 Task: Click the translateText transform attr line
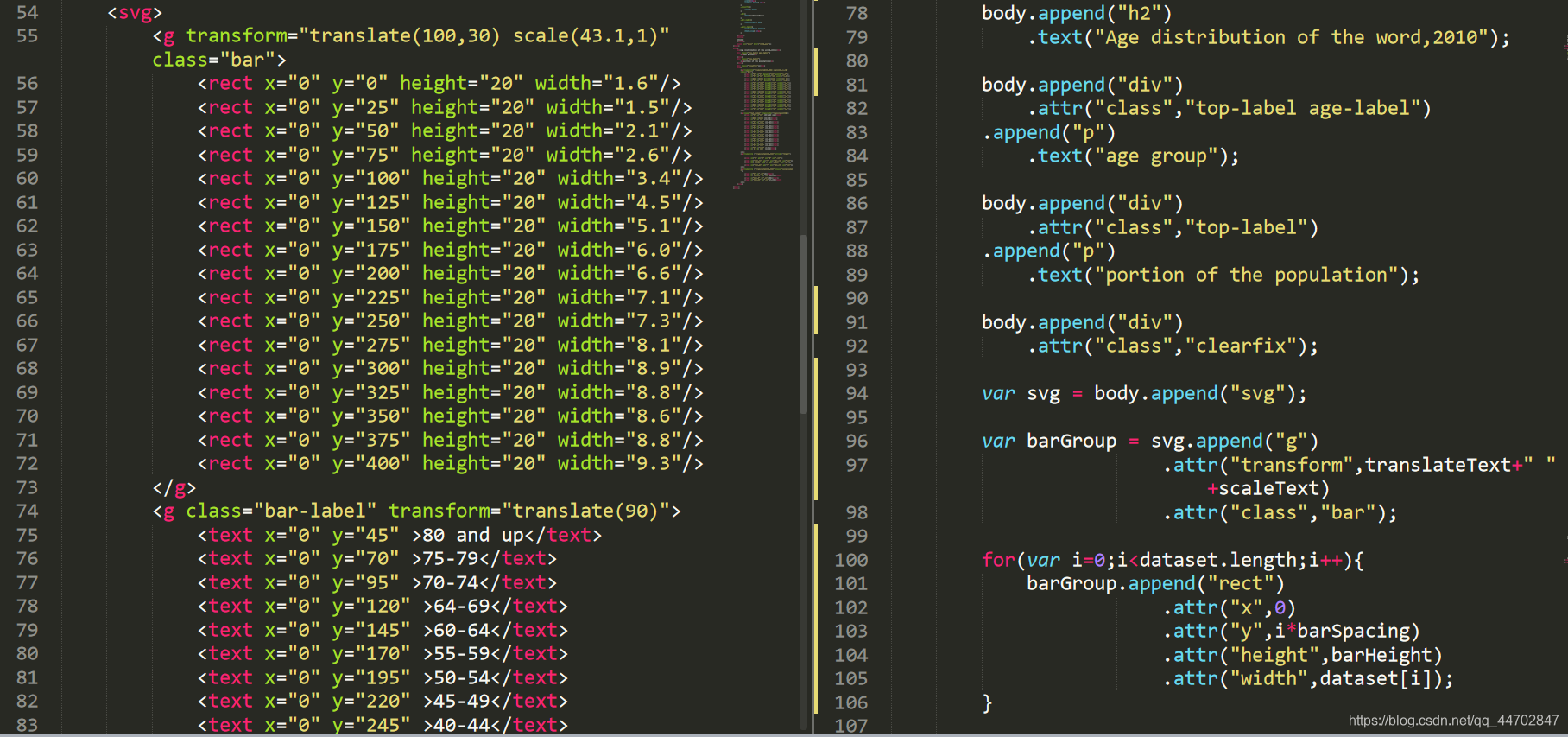point(1359,465)
